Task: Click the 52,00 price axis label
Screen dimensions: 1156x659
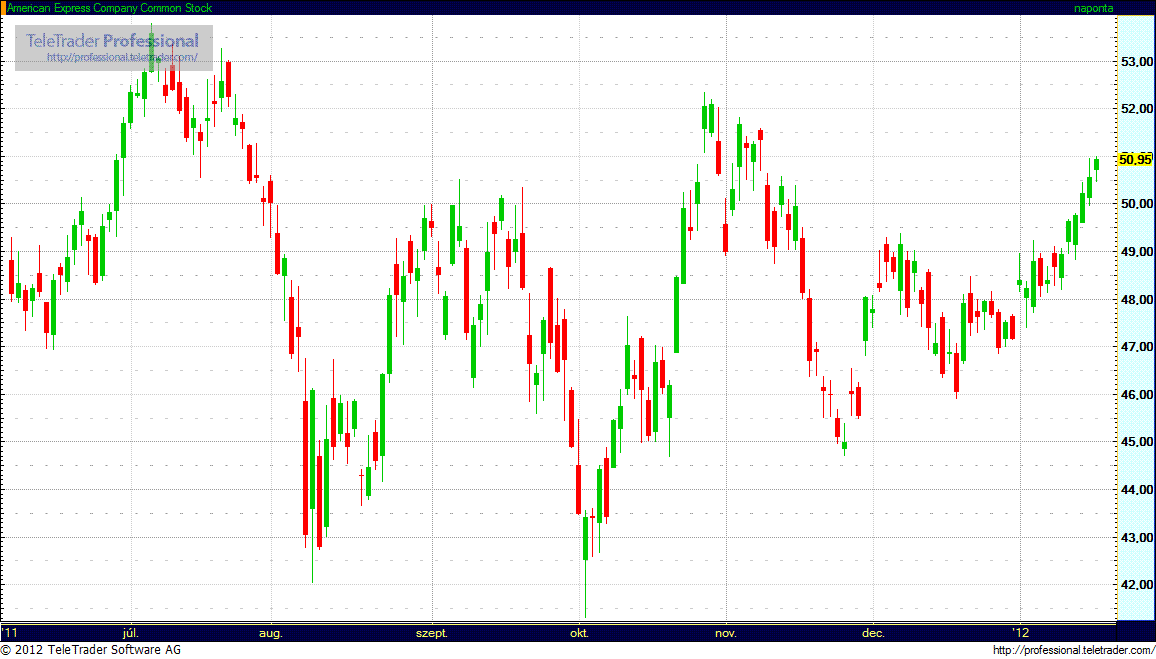Action: coord(1136,109)
